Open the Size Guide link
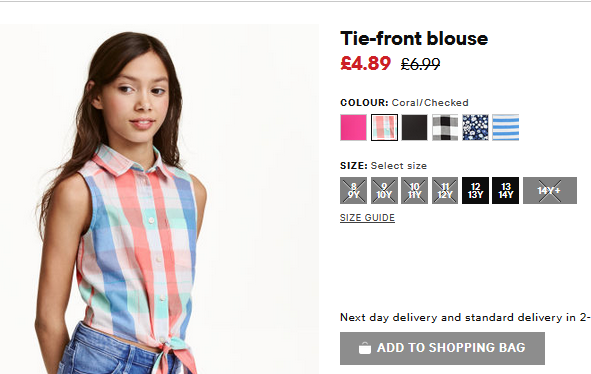The height and width of the screenshot is (374, 591). click(367, 218)
